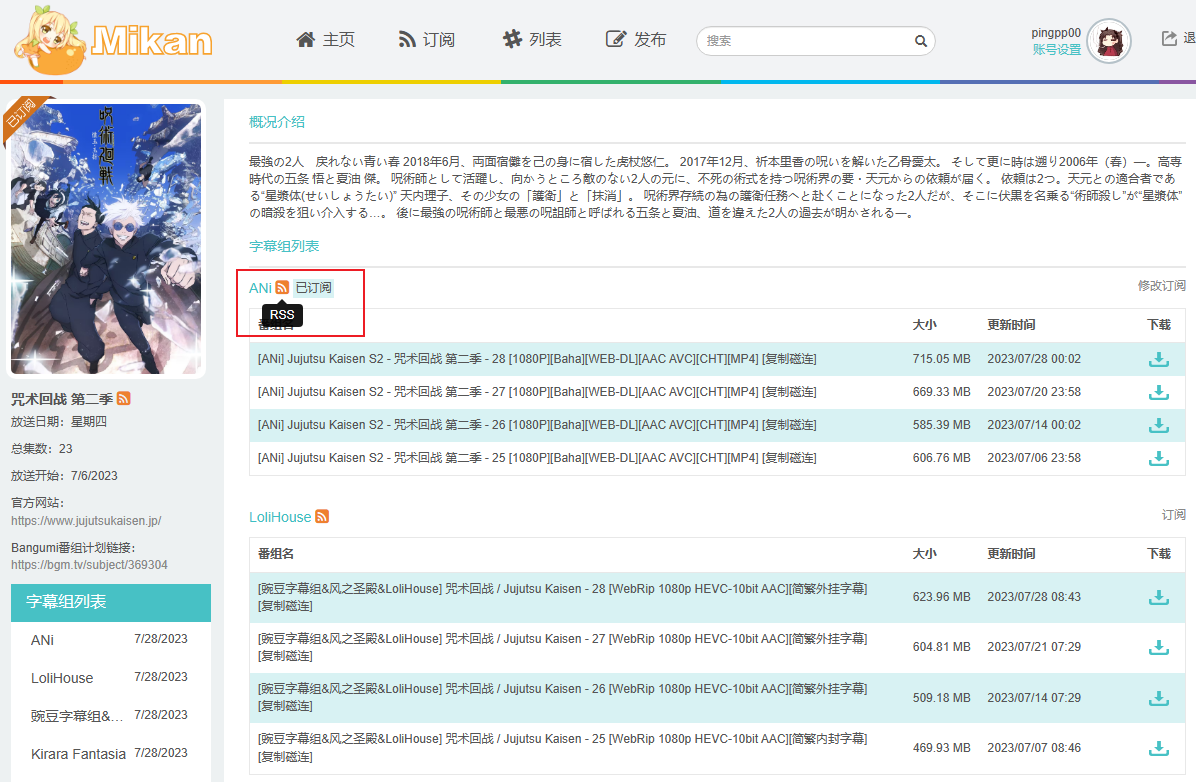Click the 2023/07/20 23:58 update time
Viewport: 1196px width, 782px height.
pos(1034,391)
